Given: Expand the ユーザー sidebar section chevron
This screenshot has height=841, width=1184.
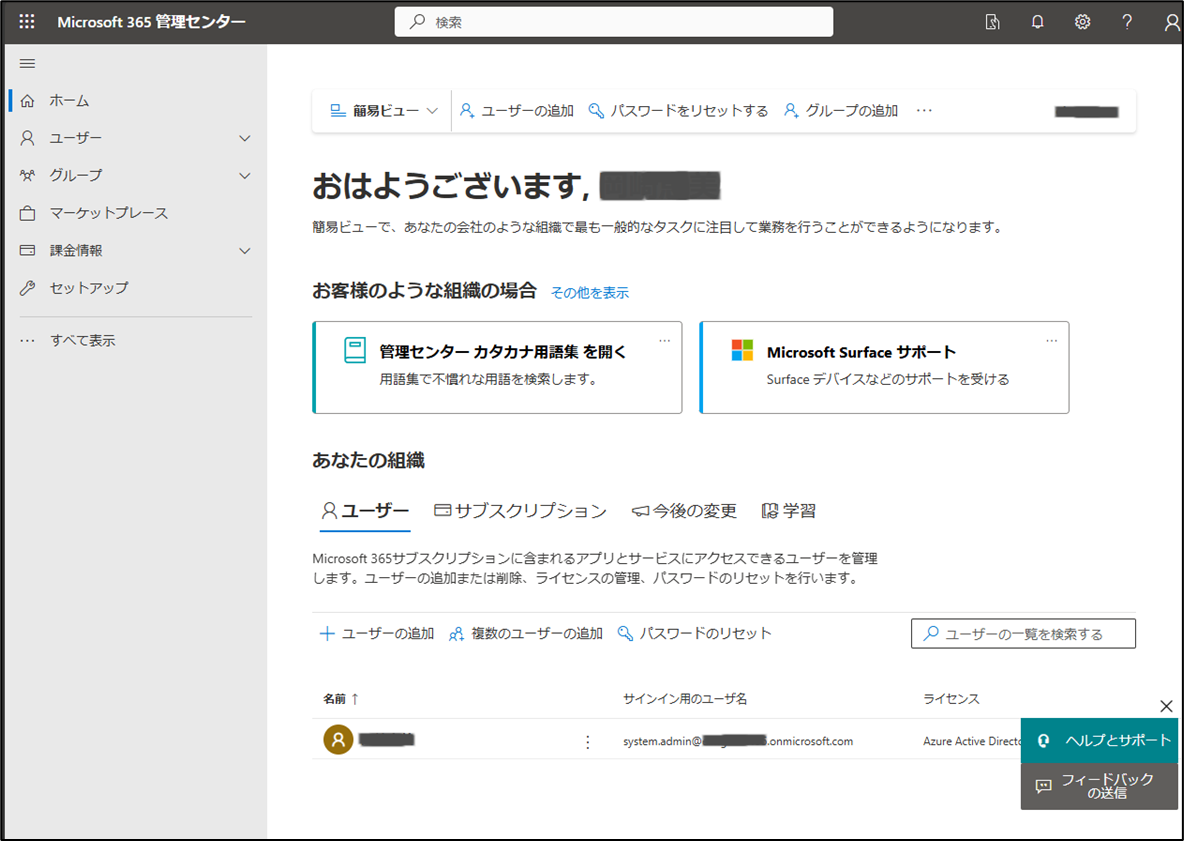Looking at the screenshot, I should click(x=245, y=138).
